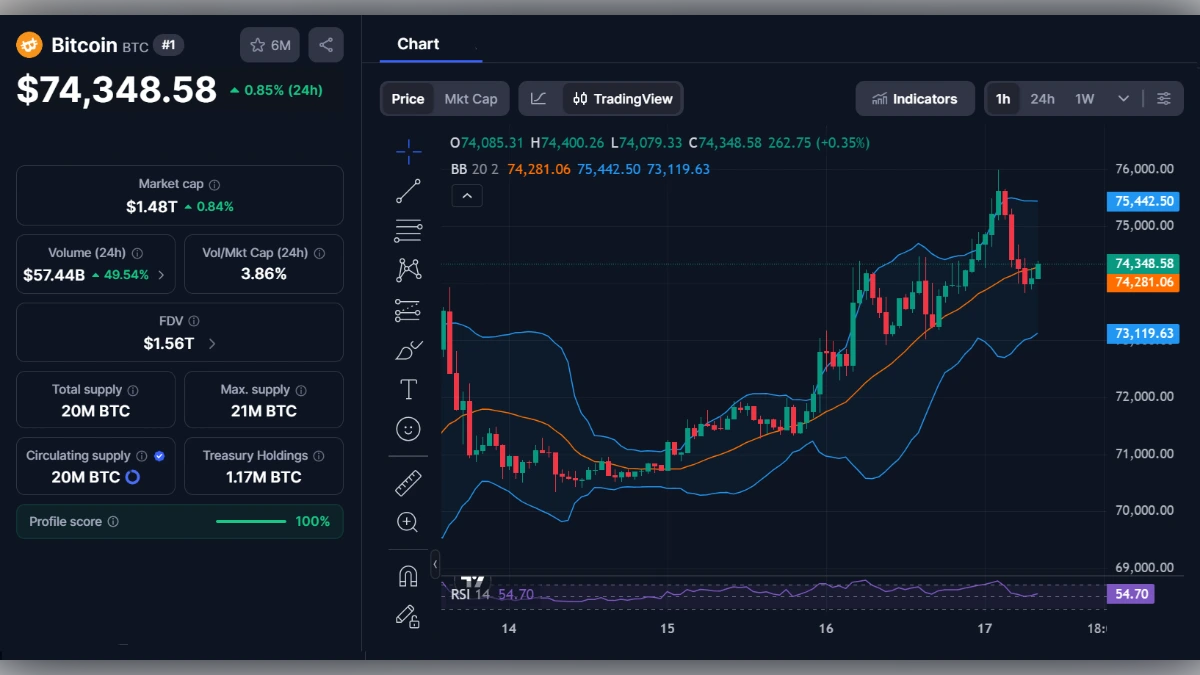Screen dimensions: 1200x675
Task: Click the share icon for Bitcoin
Action: tap(326, 44)
